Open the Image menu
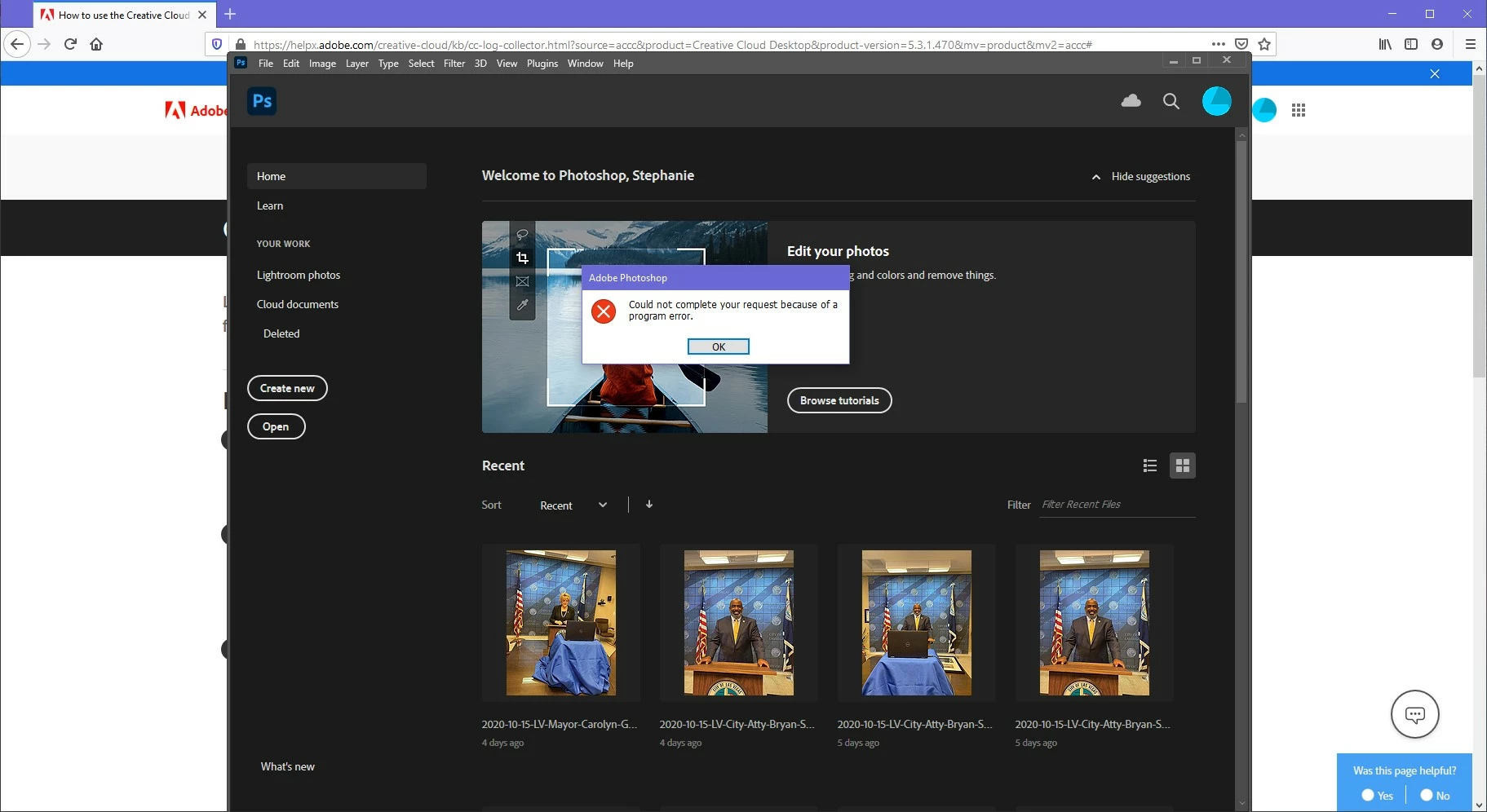Image resolution: width=1487 pixels, height=812 pixels. [322, 64]
